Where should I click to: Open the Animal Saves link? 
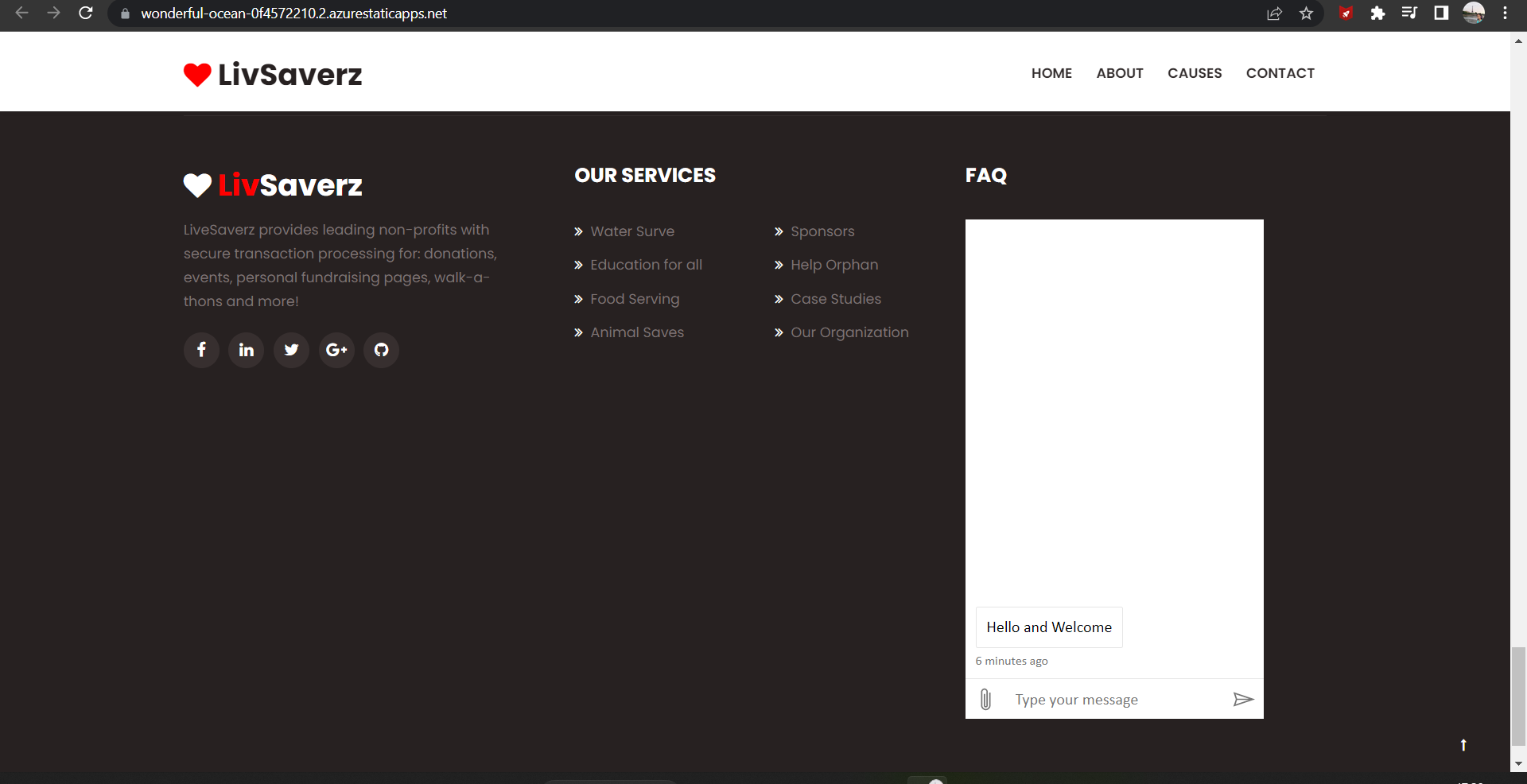(x=637, y=332)
